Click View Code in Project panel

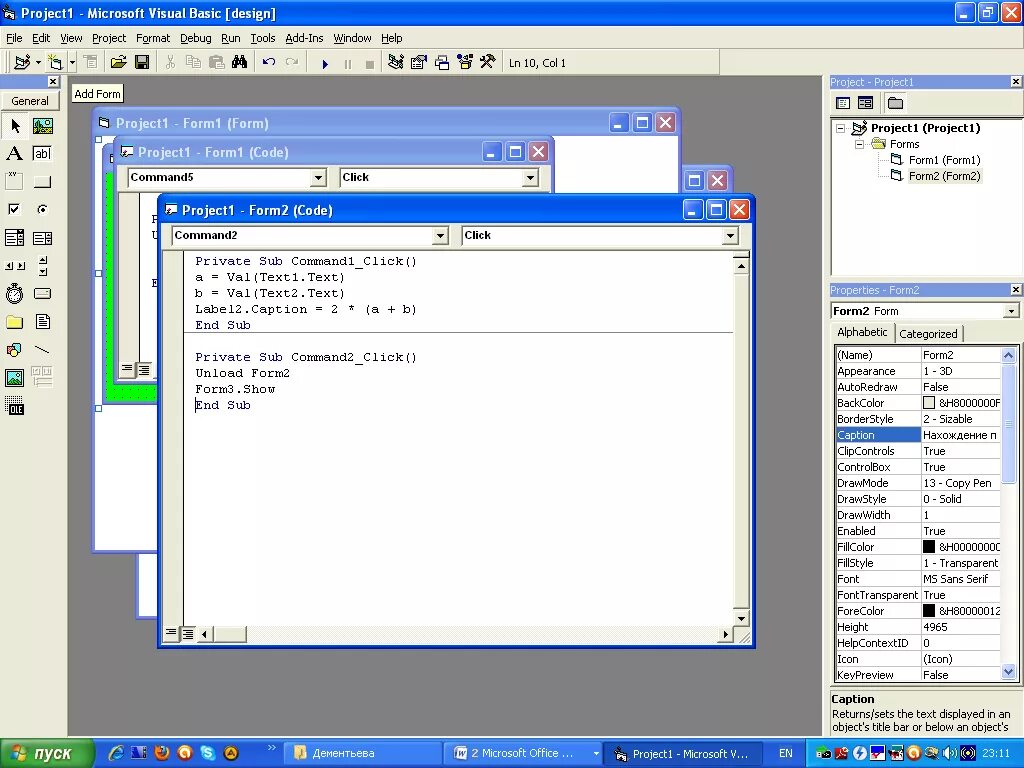click(843, 103)
